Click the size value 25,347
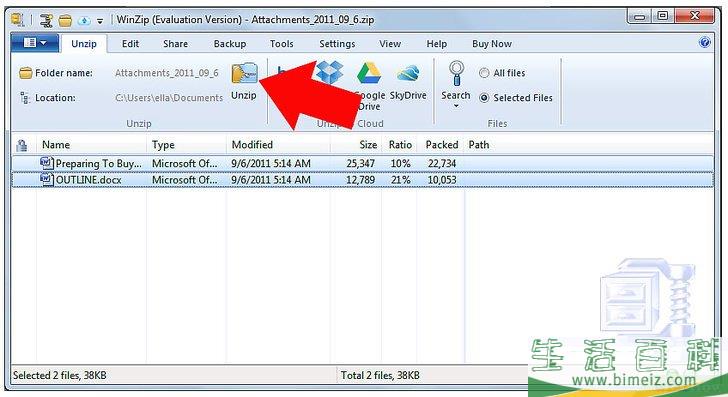The image size is (728, 397). (360, 163)
